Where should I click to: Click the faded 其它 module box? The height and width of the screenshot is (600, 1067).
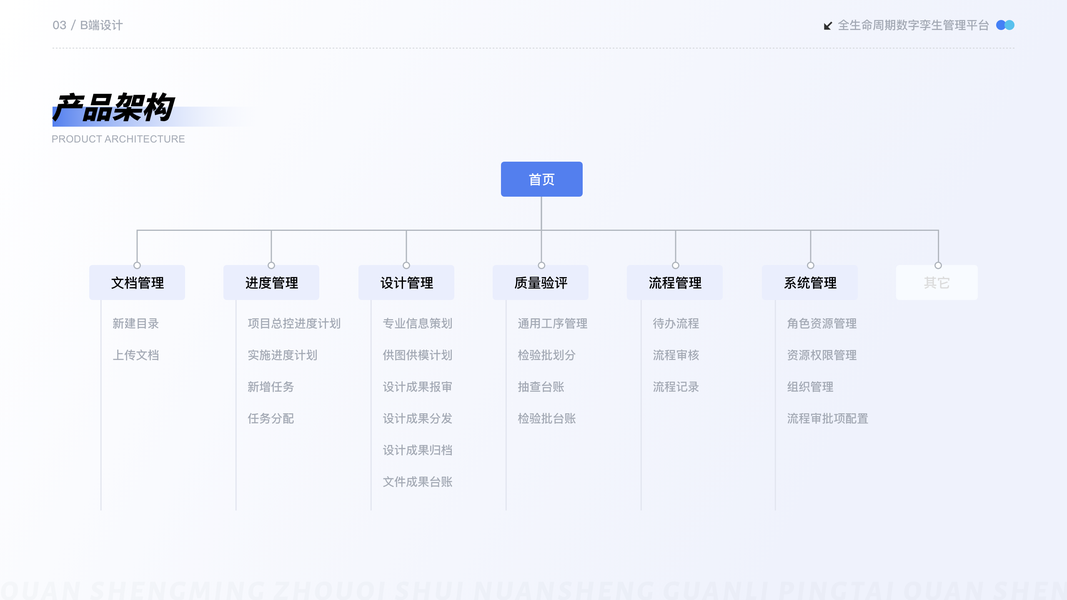937,282
